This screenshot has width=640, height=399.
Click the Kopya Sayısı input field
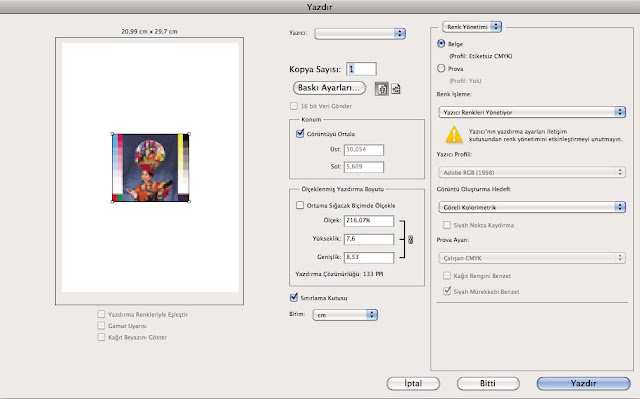361,69
